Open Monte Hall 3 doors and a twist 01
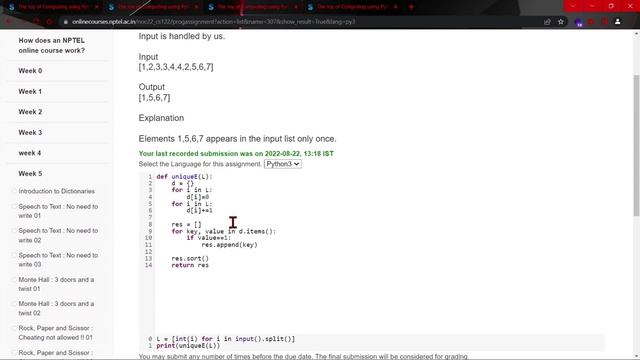The height and width of the screenshot is (360, 640). (56, 284)
